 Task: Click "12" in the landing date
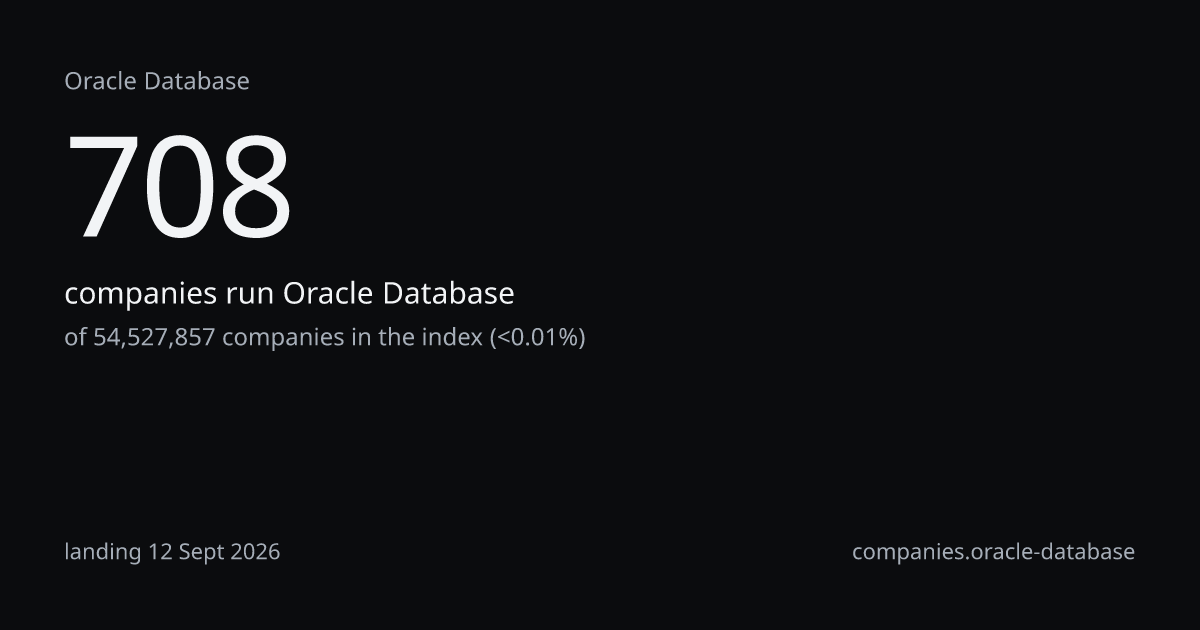coord(161,552)
